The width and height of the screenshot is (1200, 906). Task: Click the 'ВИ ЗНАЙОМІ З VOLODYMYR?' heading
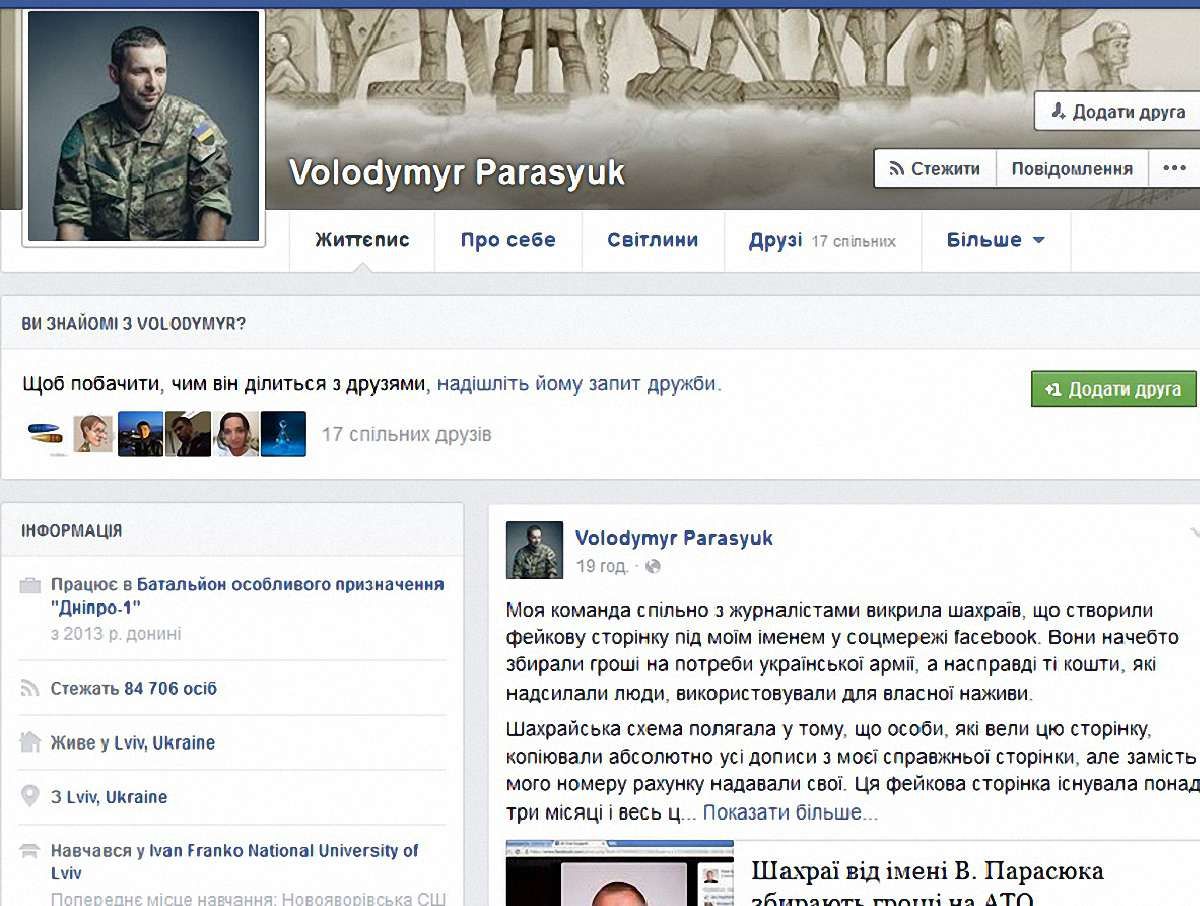click(x=134, y=324)
